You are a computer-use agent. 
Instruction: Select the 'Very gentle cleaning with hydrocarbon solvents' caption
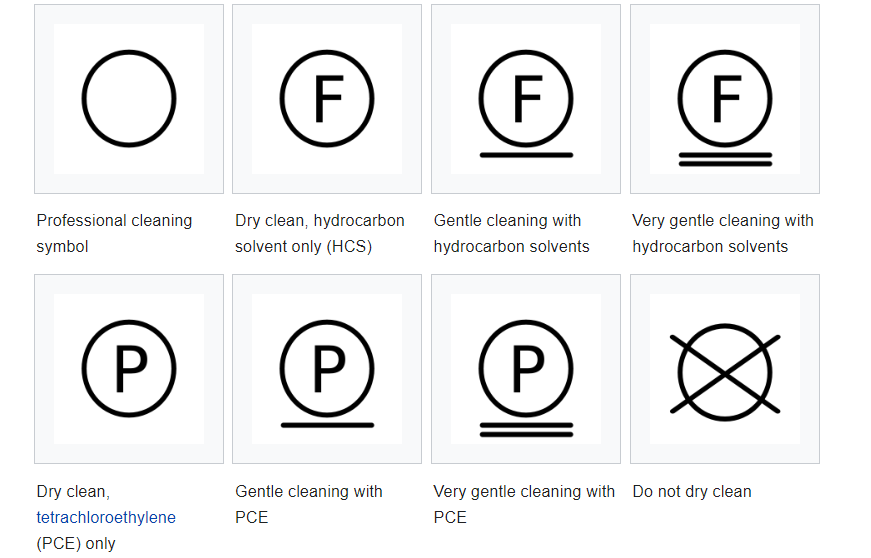coord(723,233)
